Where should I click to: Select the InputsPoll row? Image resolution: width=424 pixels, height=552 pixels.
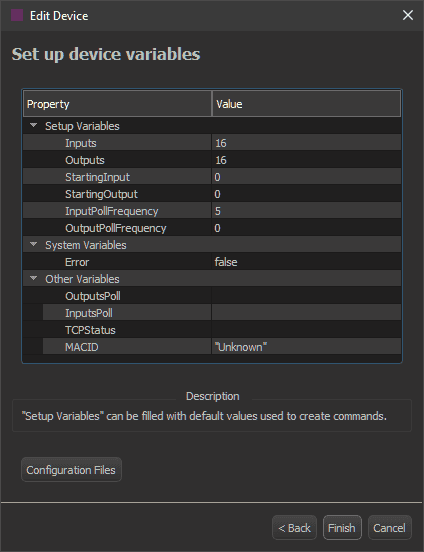point(212,313)
